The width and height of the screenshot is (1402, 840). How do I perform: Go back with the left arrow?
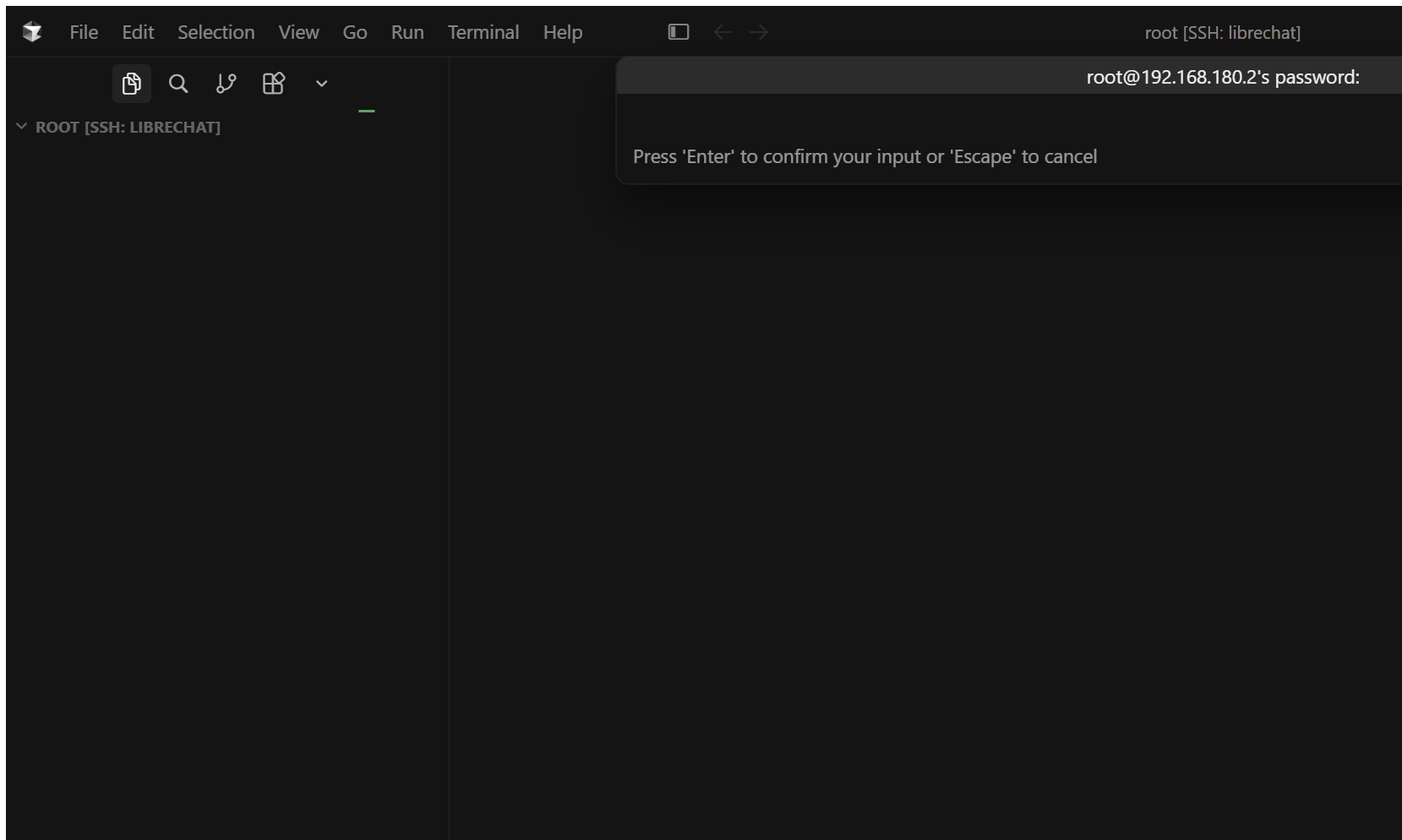[x=723, y=32]
